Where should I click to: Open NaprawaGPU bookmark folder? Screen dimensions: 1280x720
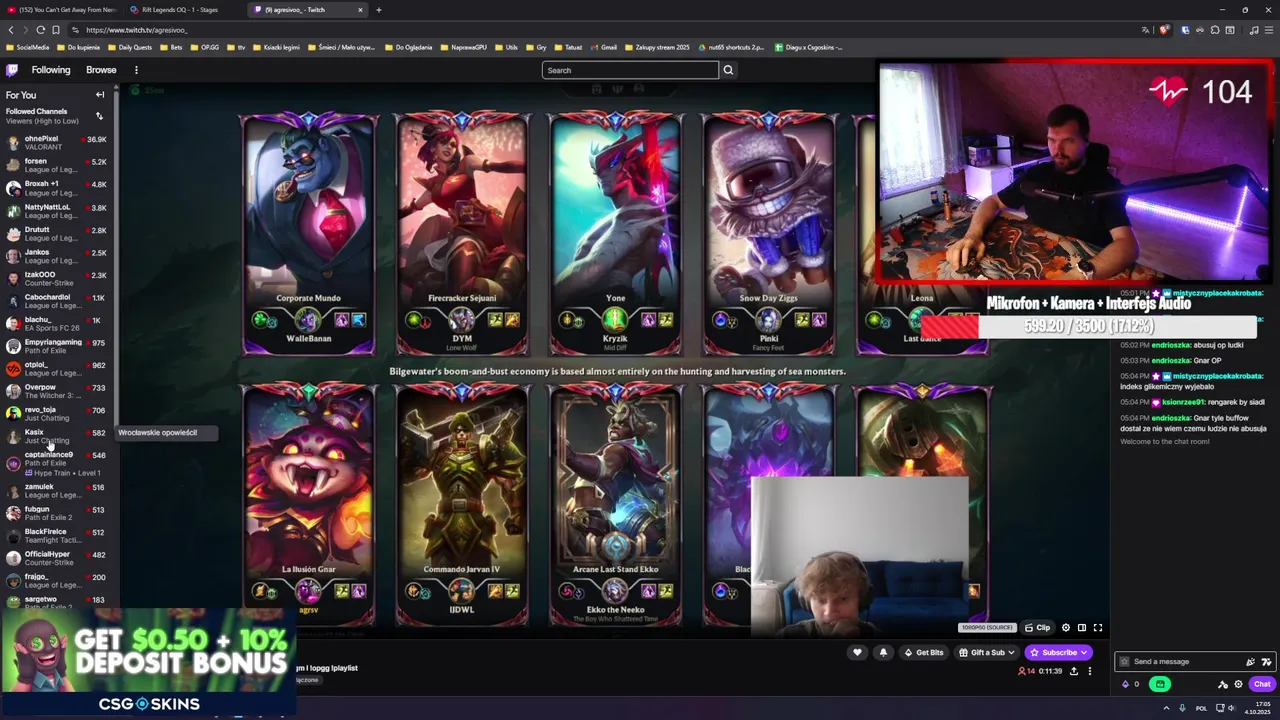(x=463, y=47)
